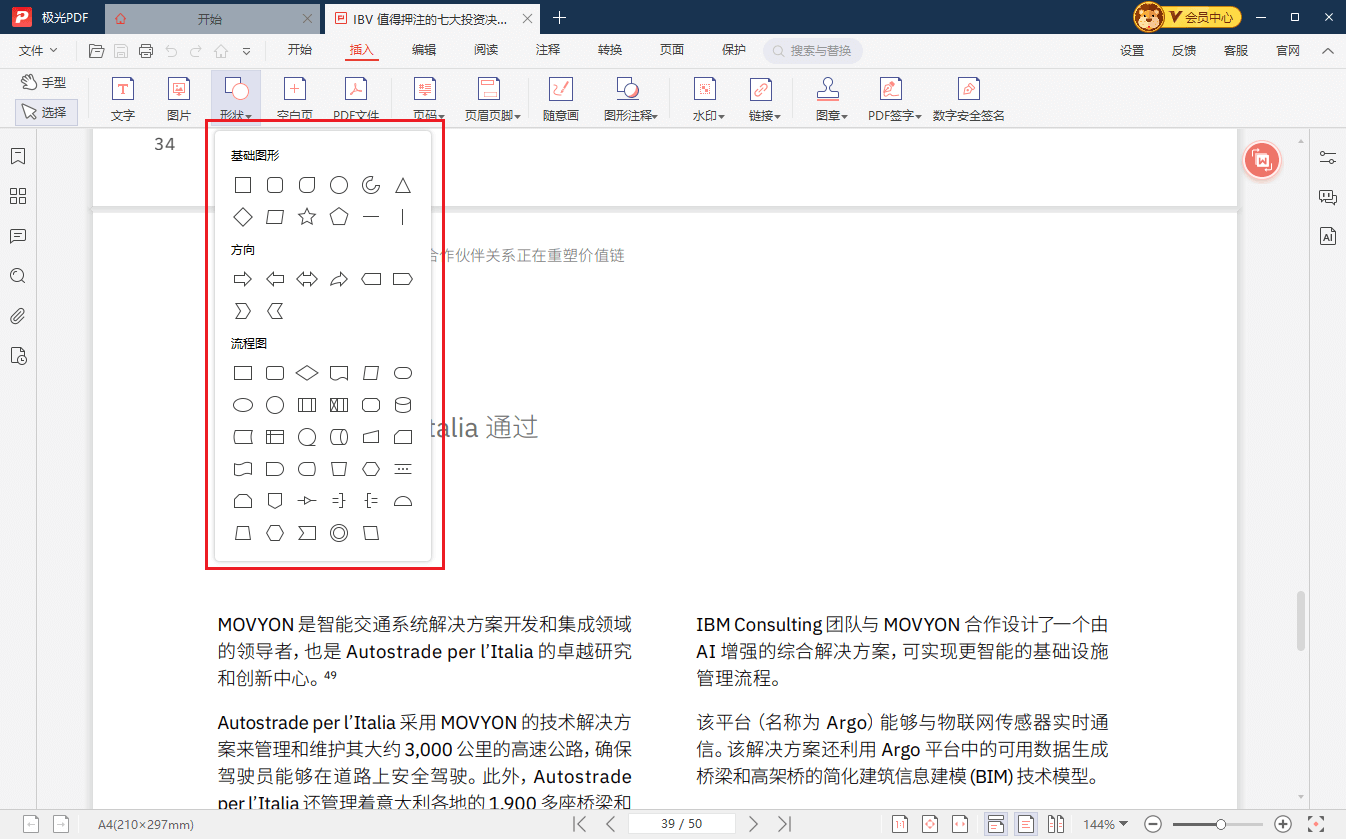Click the 文字 text insert tool
1346x839 pixels.
coord(122,100)
